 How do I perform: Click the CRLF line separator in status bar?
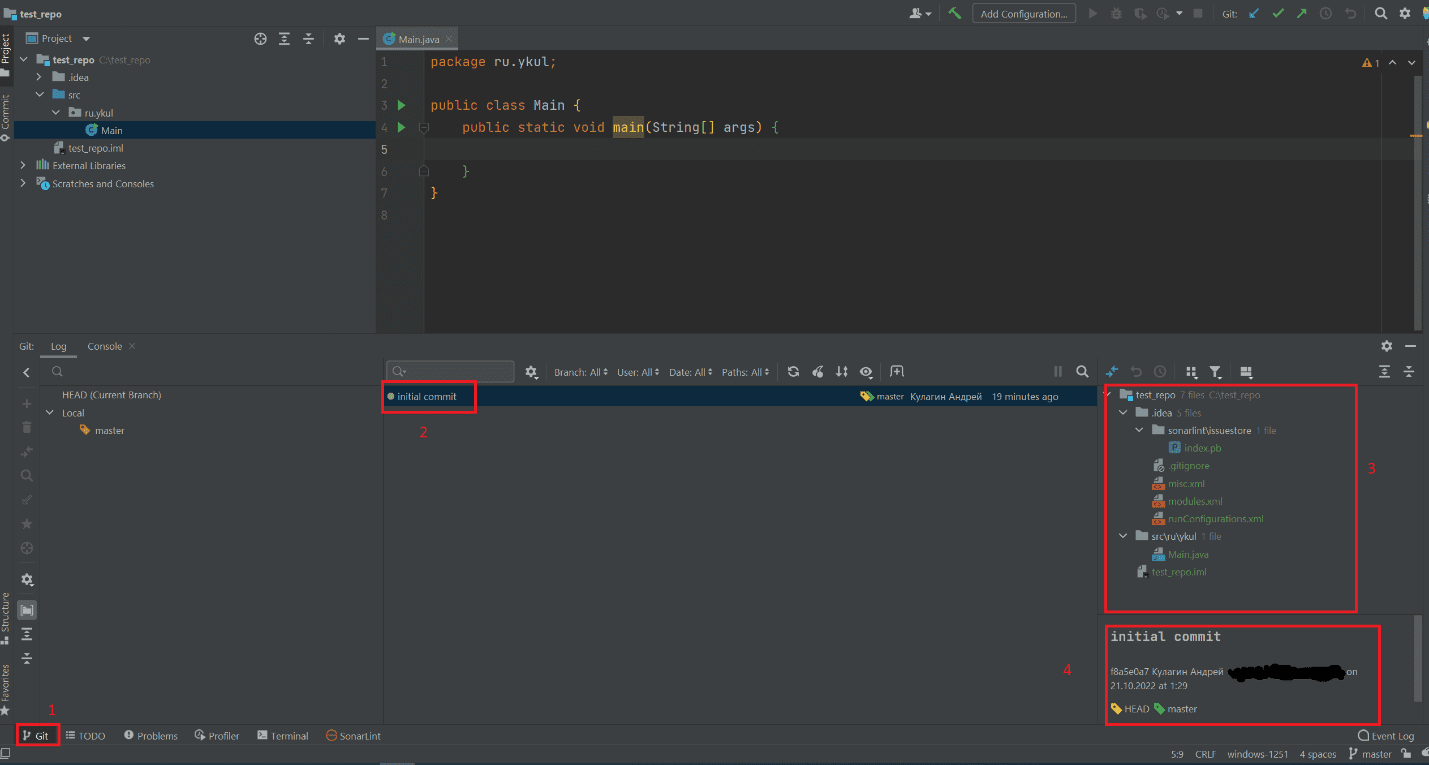(x=1205, y=754)
